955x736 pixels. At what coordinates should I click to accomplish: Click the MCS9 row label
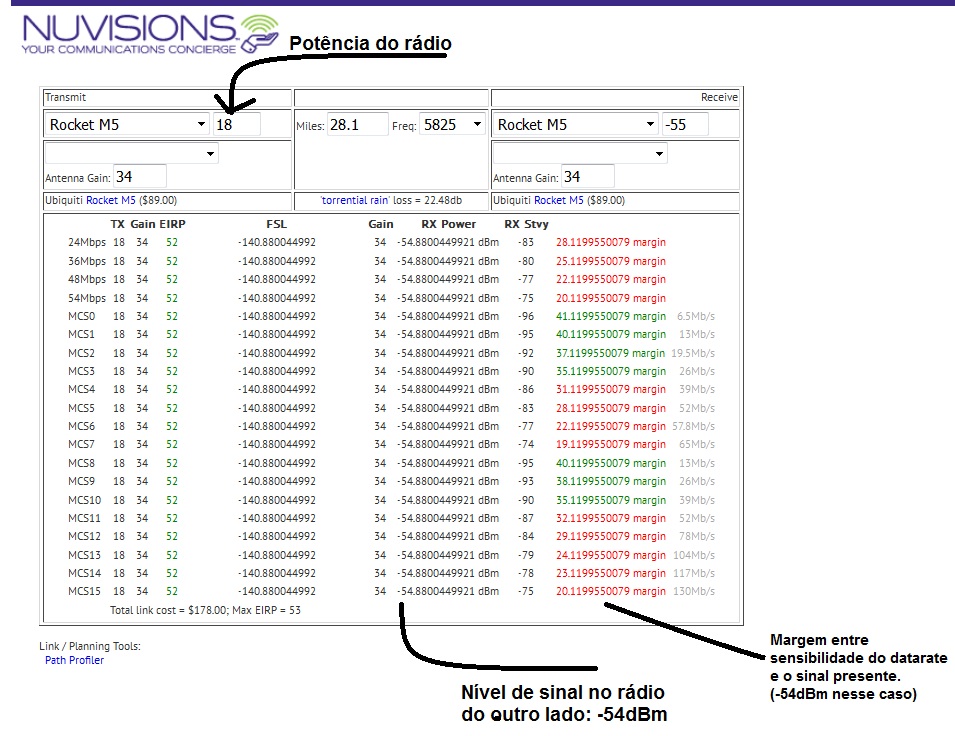point(82,481)
